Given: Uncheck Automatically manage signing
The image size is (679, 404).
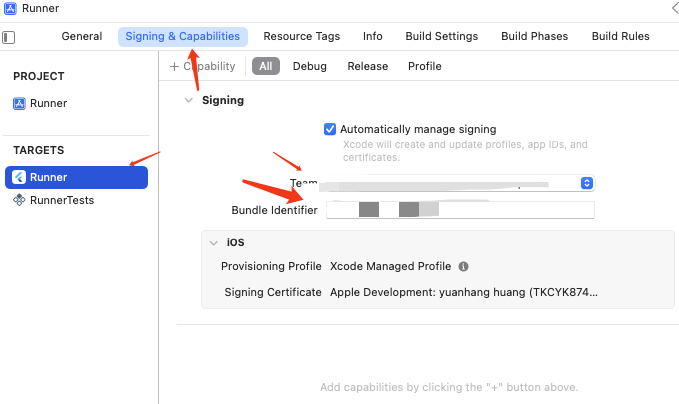Looking at the screenshot, I should point(330,129).
